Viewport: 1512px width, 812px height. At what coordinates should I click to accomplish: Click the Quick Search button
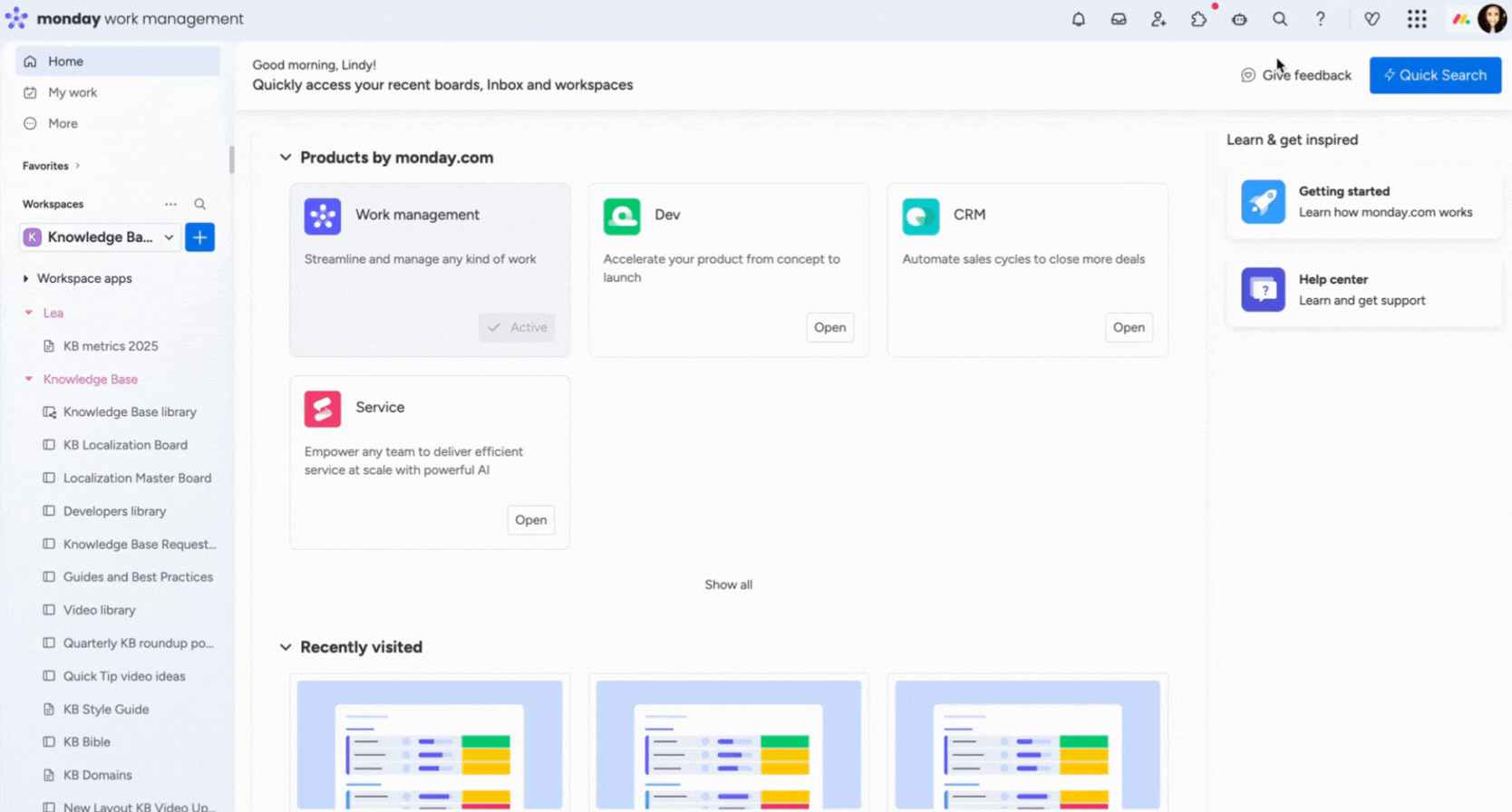pos(1434,75)
